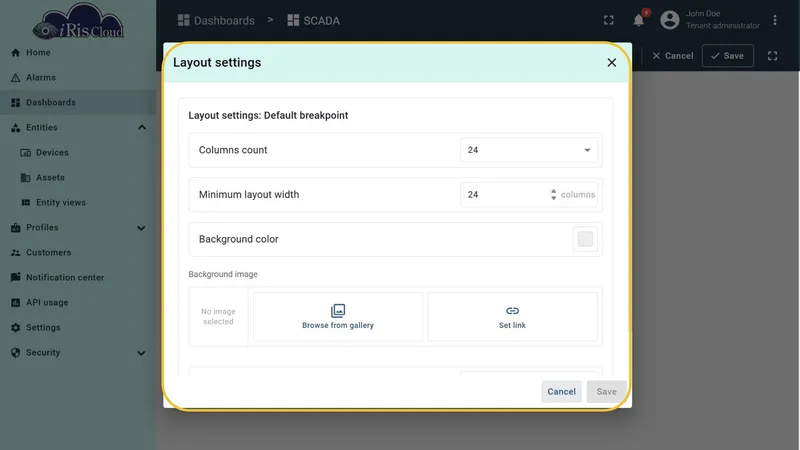
Task: Open the three-dot more options menu
Action: pyautogui.click(x=775, y=20)
